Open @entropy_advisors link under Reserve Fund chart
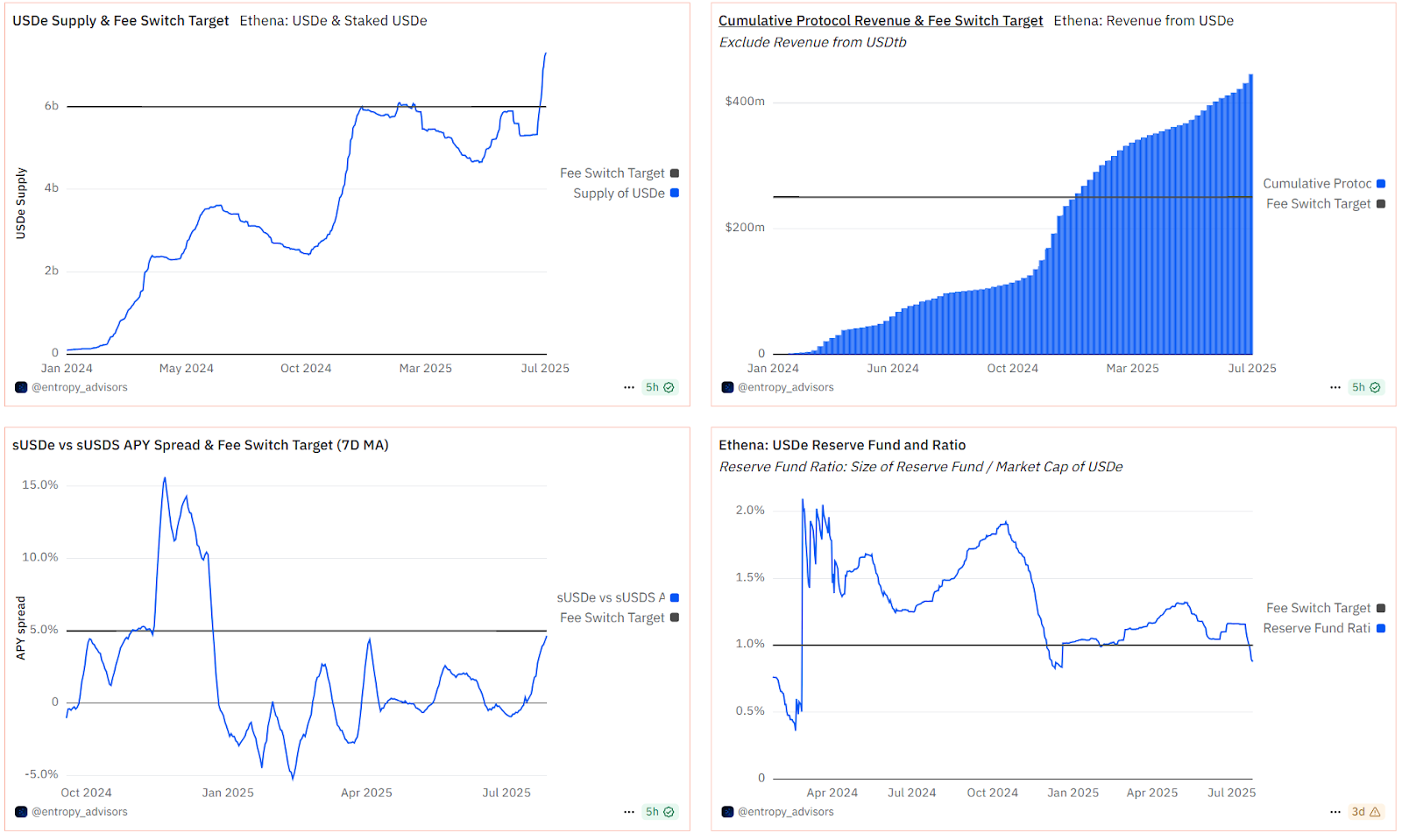The image size is (1402, 840). (x=785, y=812)
